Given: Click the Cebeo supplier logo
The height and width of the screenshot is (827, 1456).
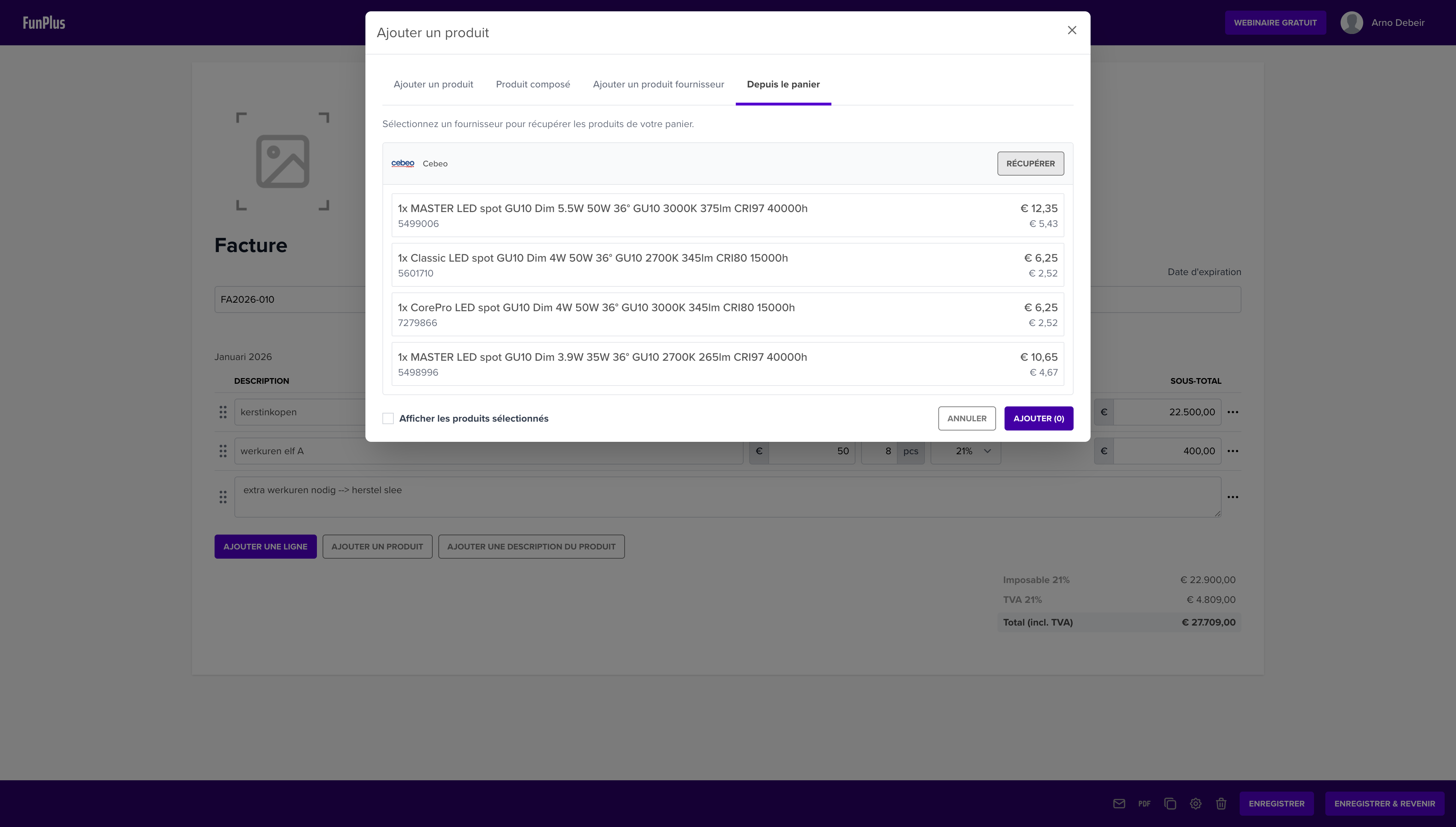Looking at the screenshot, I should [x=403, y=164].
